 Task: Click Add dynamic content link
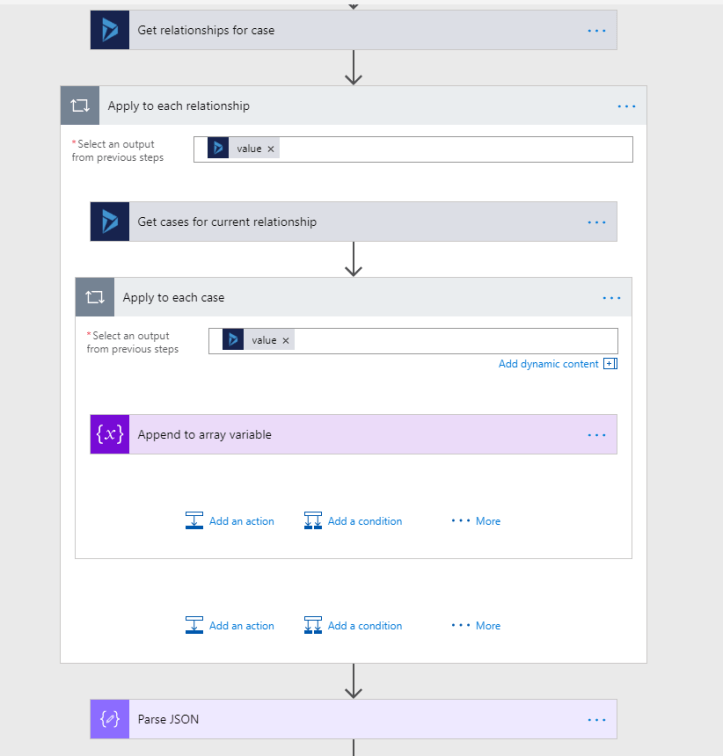click(549, 364)
